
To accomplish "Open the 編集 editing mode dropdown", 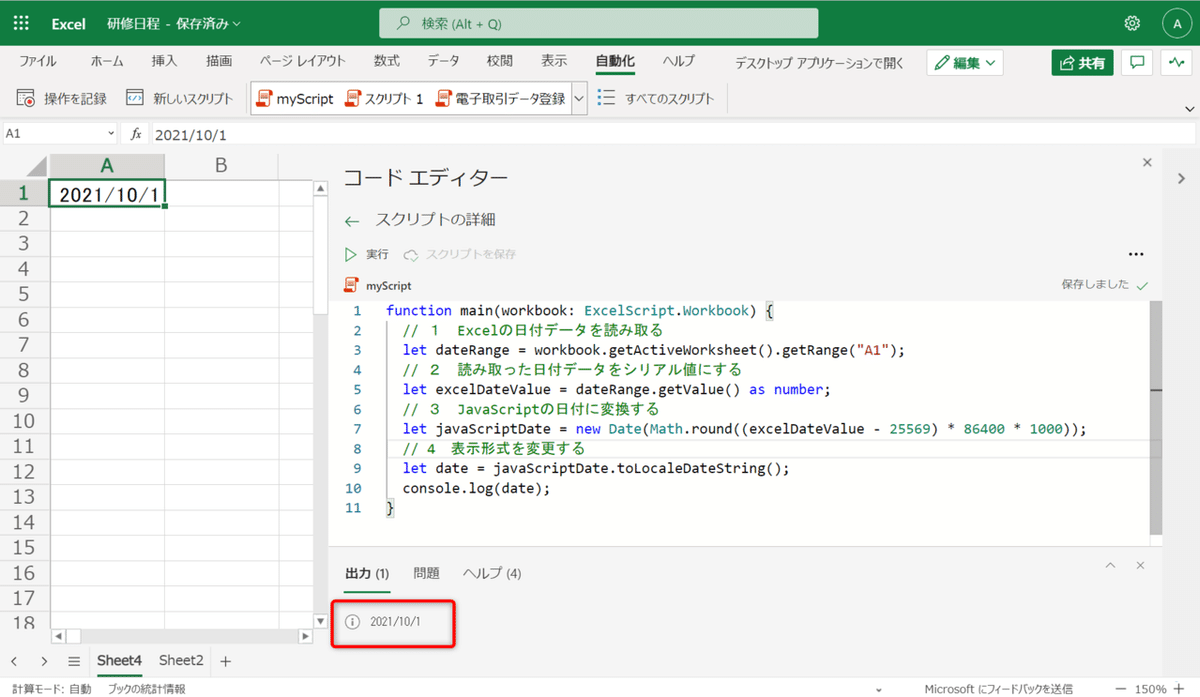I will [x=965, y=63].
